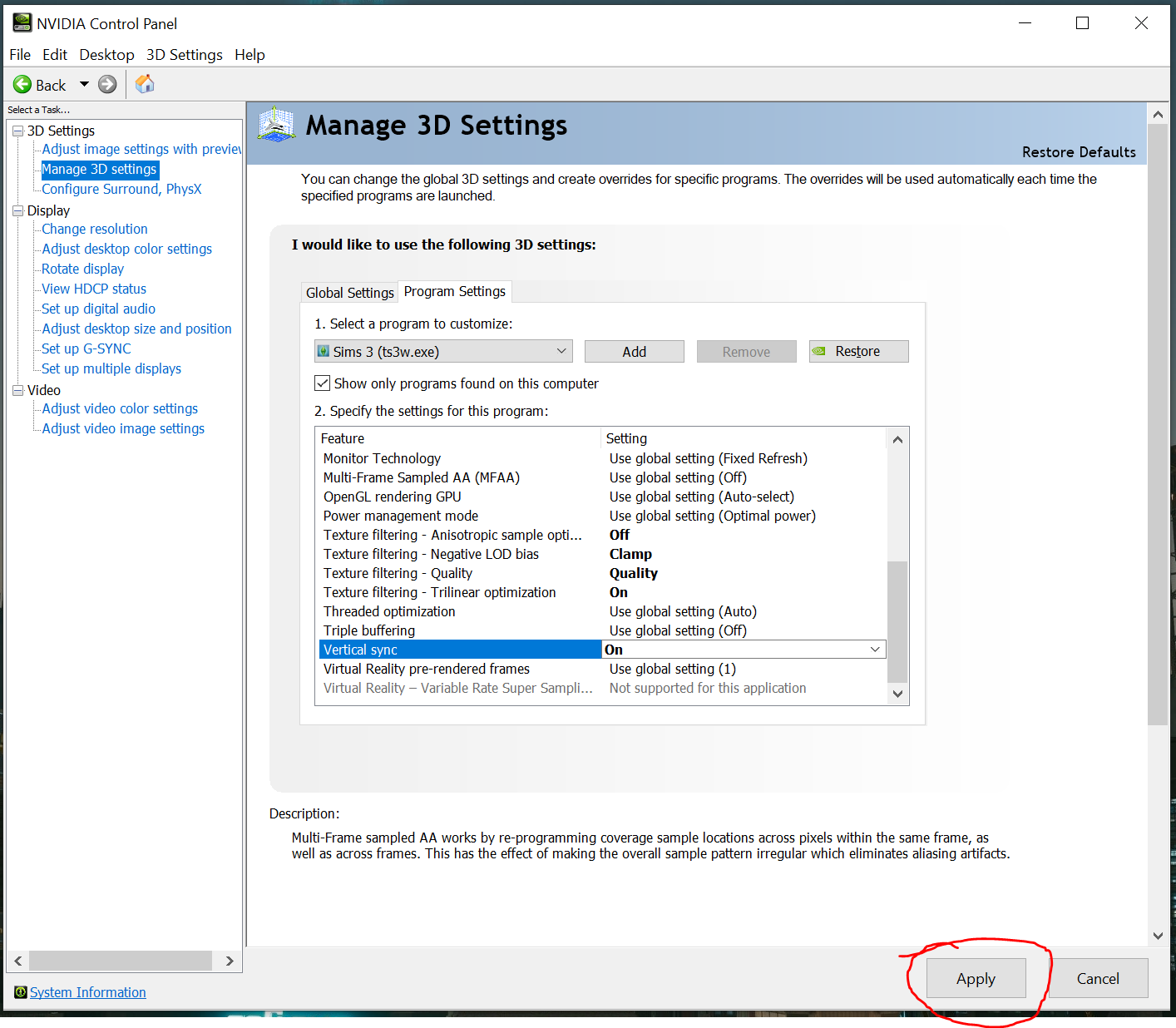The image size is (1176, 1028).
Task: Collapse the 3D Settings tree node
Action: tap(18, 131)
